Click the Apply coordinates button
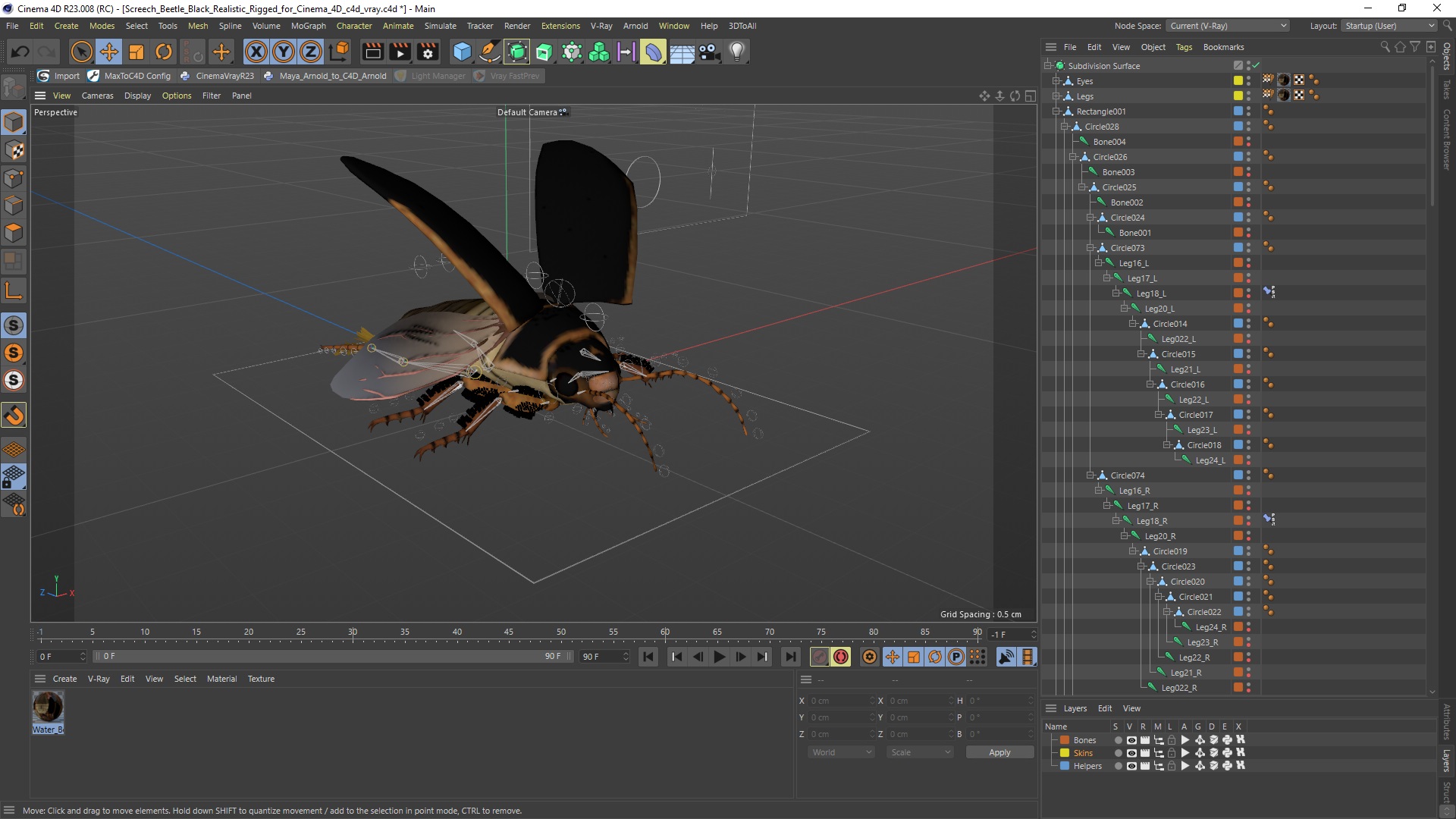 coord(999,752)
